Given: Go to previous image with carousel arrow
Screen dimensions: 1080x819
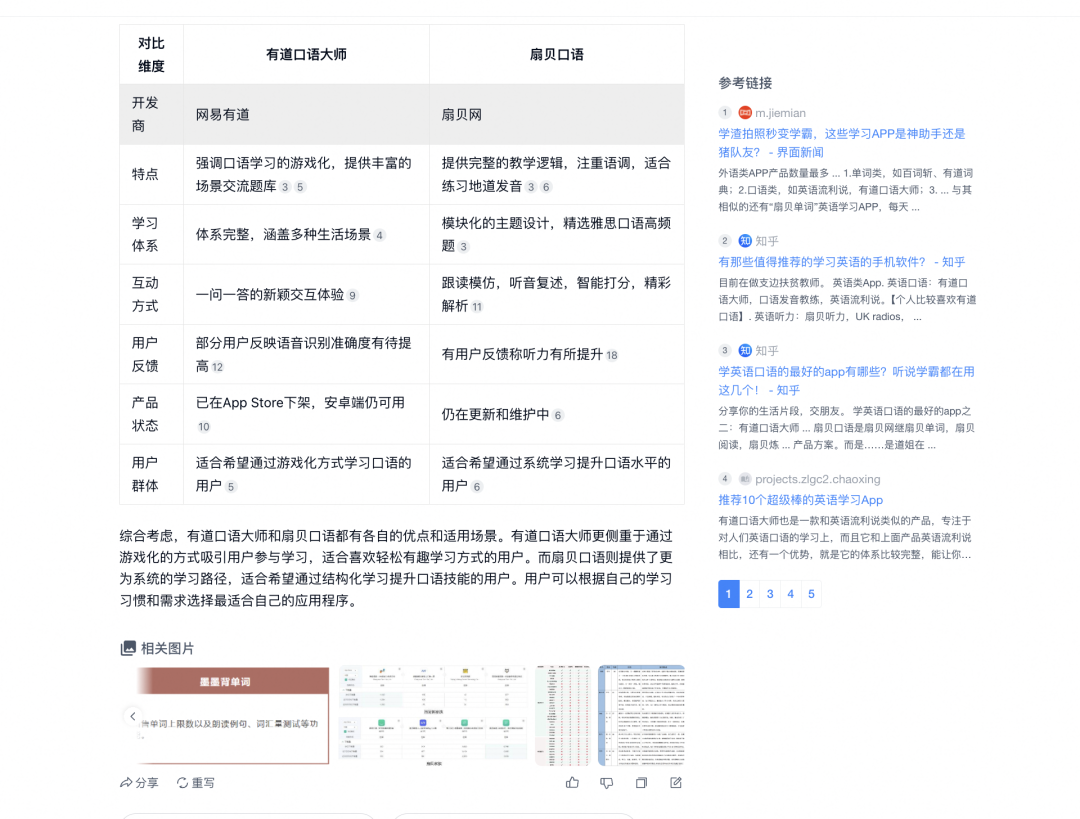Looking at the screenshot, I should [133, 716].
